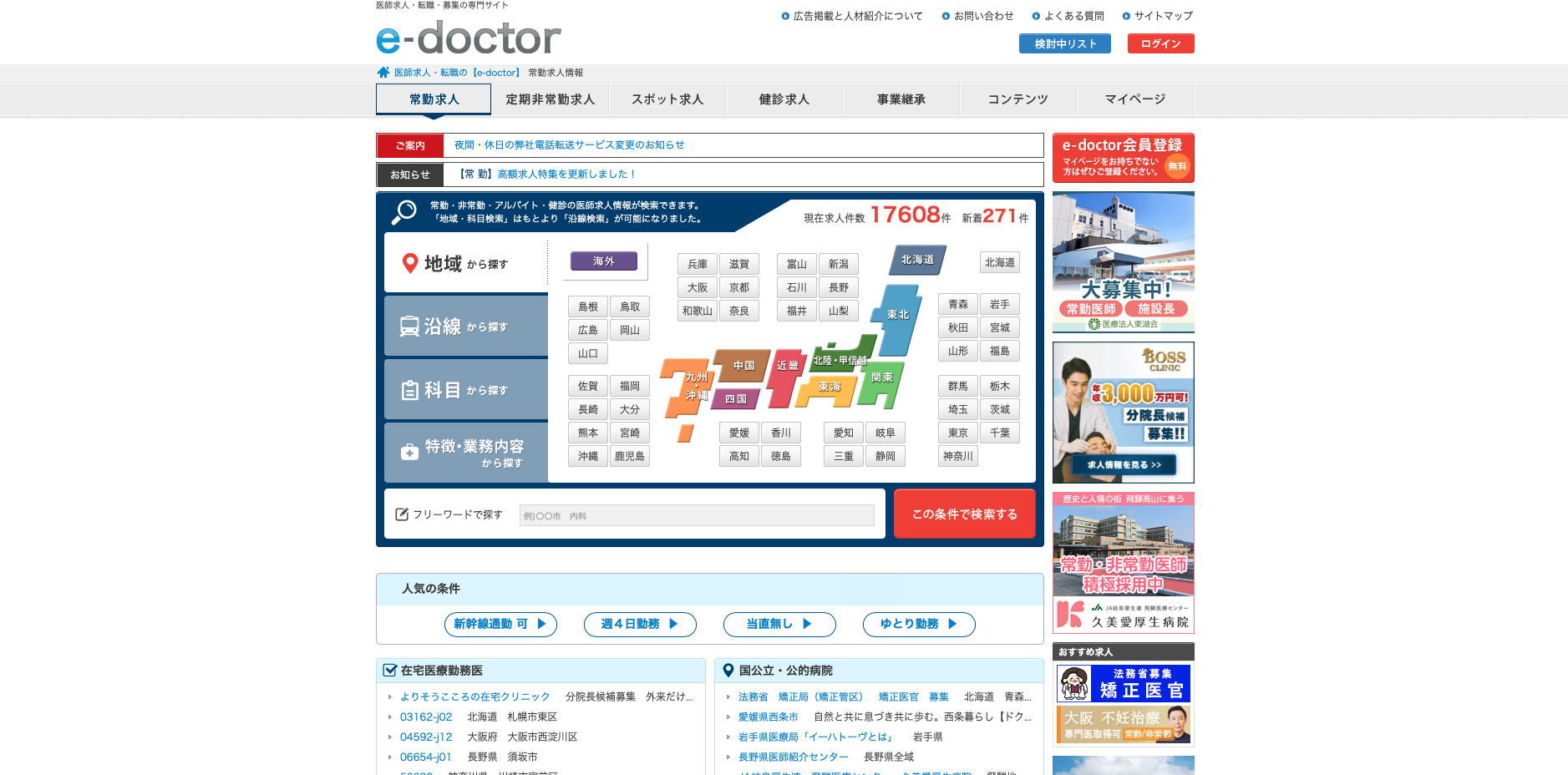This screenshot has height=775, width=1568.
Task: Expand the 科目から探す search panel
Action: tap(466, 390)
